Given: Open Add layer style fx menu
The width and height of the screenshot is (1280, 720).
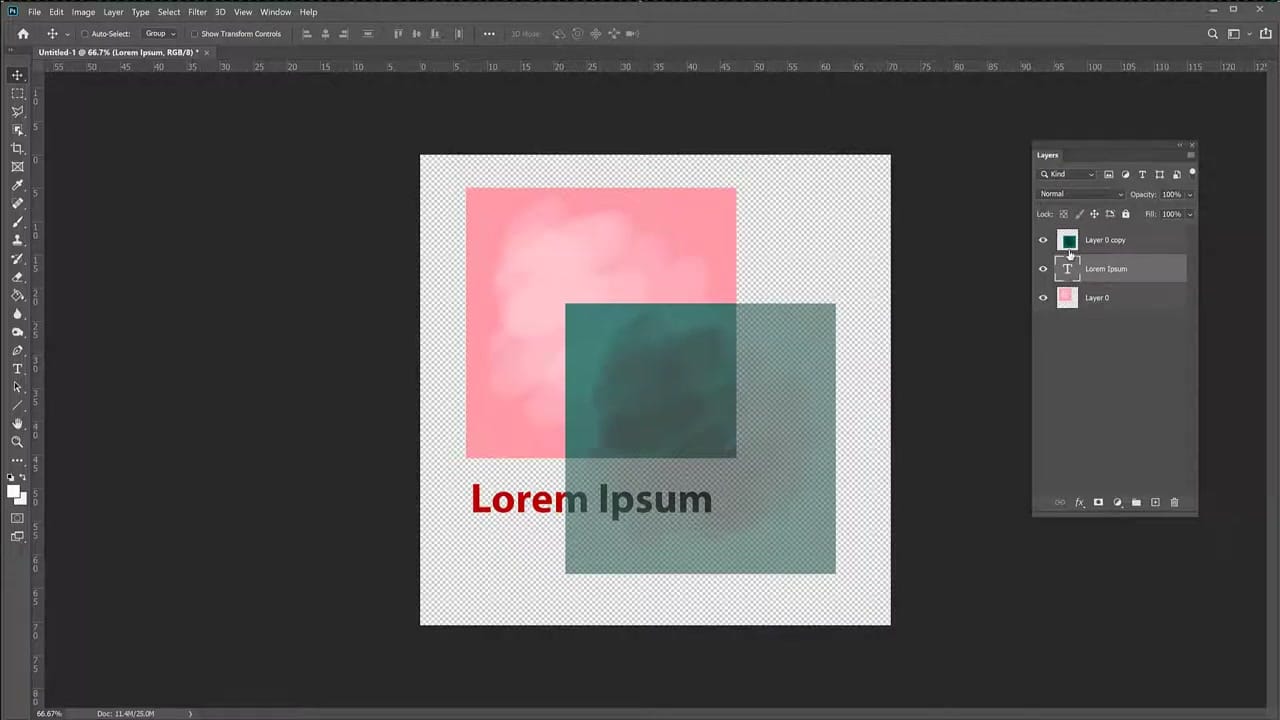Looking at the screenshot, I should pyautogui.click(x=1078, y=502).
